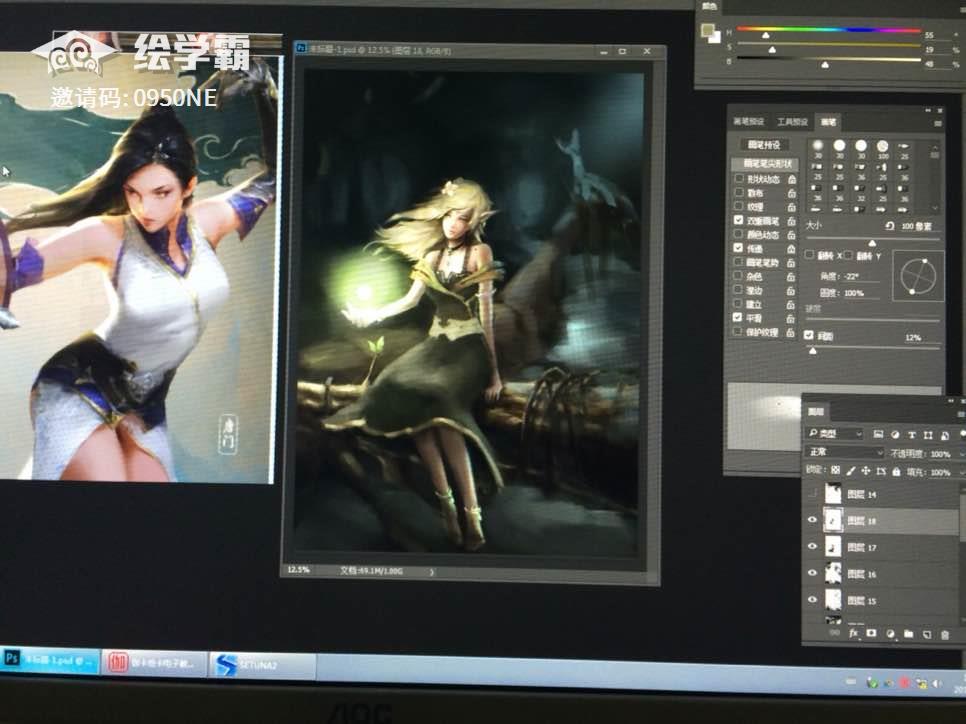Click the hue slider handle
Viewport: 966px width, 724px height.
(x=766, y=36)
